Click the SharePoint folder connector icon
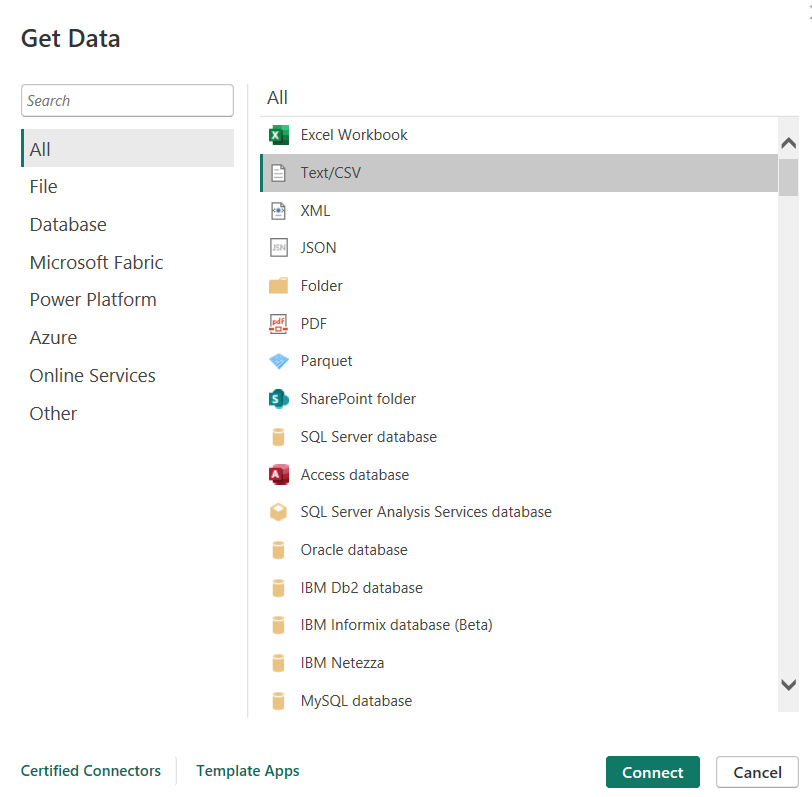The width and height of the screenshot is (812, 797). click(x=279, y=398)
